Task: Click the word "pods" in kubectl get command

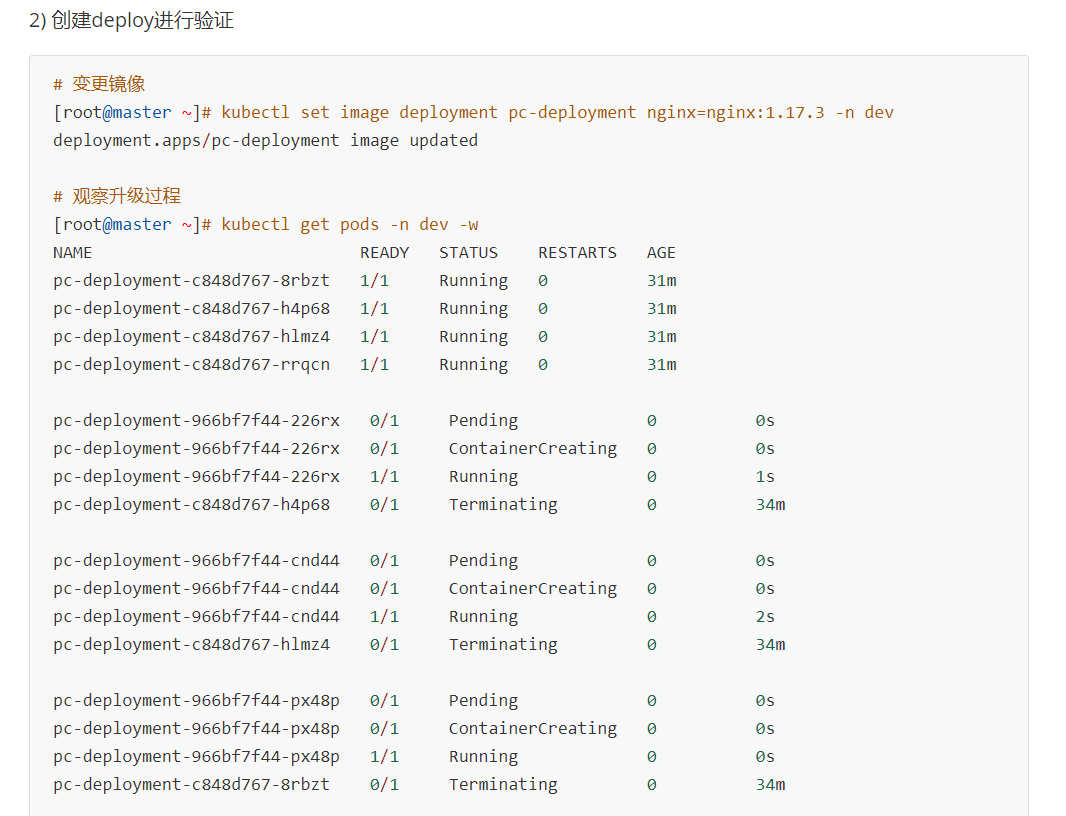Action: tap(359, 224)
